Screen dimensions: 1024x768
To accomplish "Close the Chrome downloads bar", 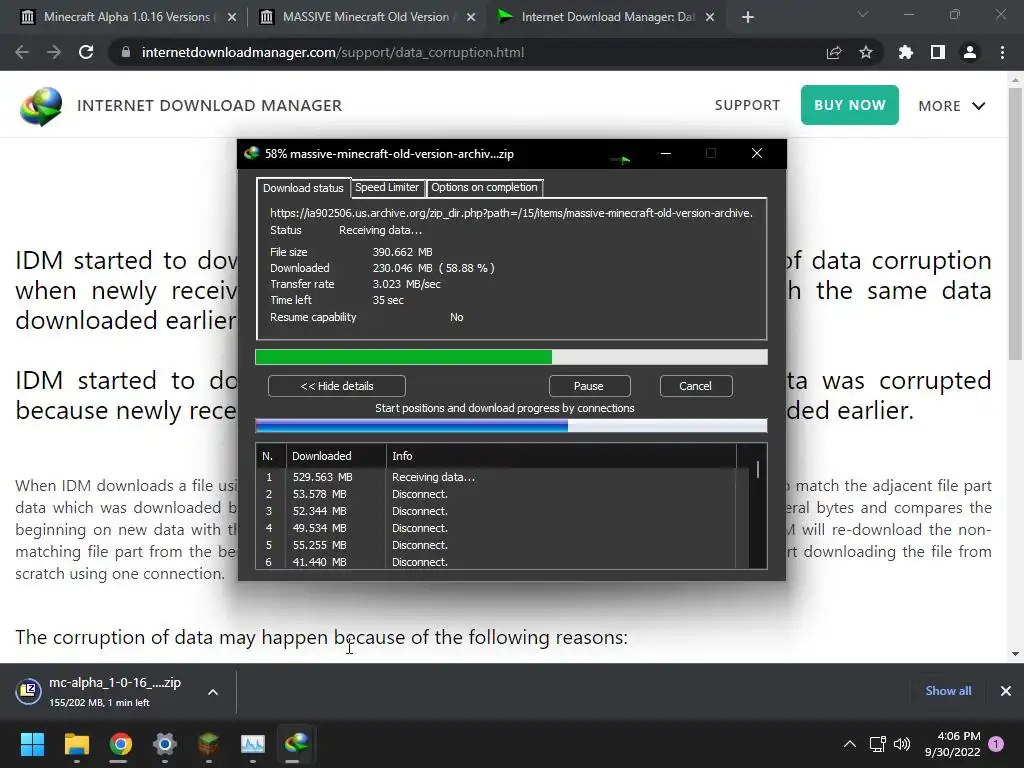I will [1006, 691].
